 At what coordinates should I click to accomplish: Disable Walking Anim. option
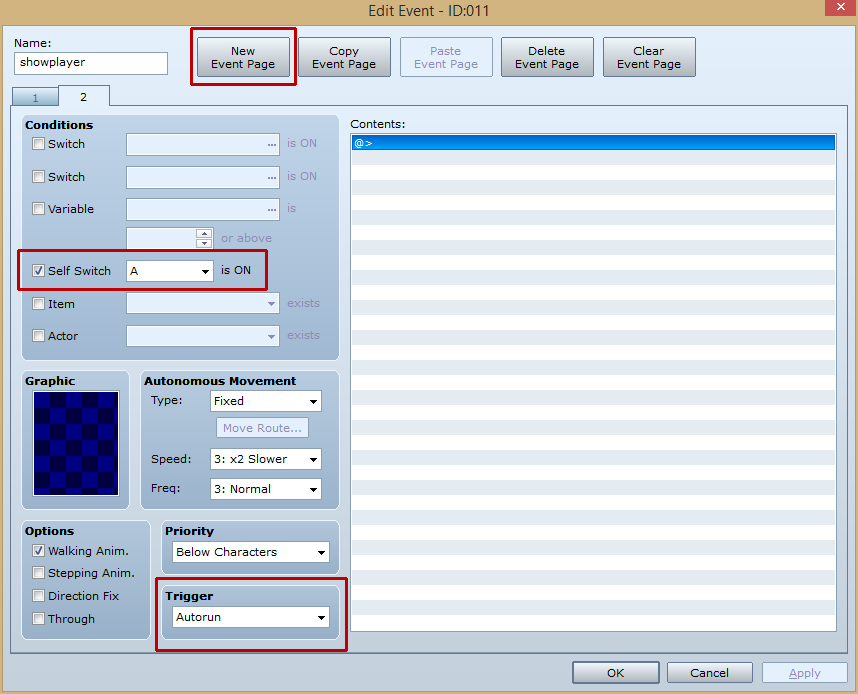[x=38, y=551]
